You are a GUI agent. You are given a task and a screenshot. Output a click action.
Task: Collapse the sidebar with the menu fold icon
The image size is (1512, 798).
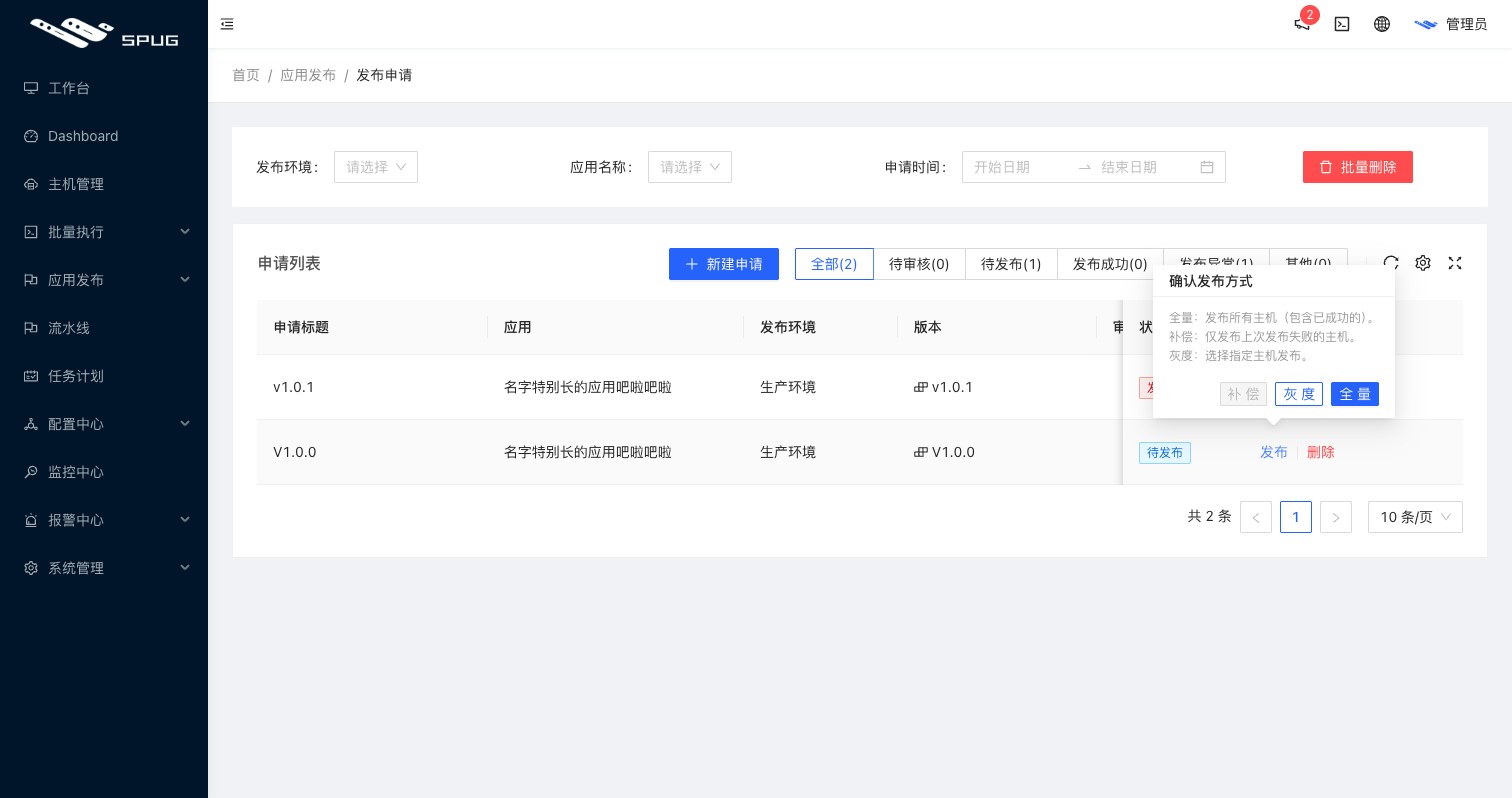[x=227, y=24]
